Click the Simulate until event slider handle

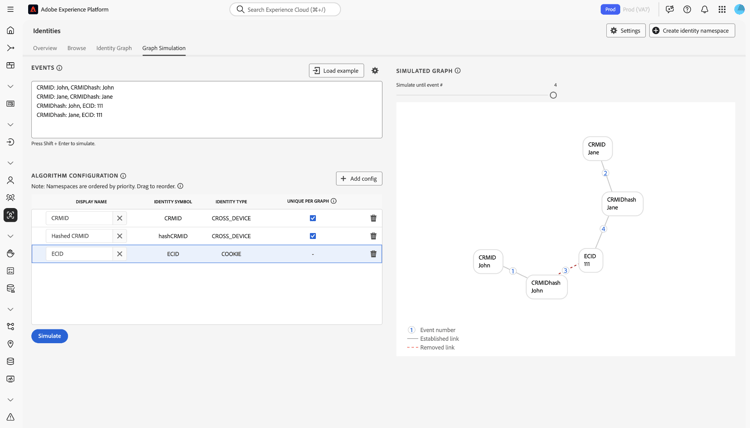click(x=553, y=95)
